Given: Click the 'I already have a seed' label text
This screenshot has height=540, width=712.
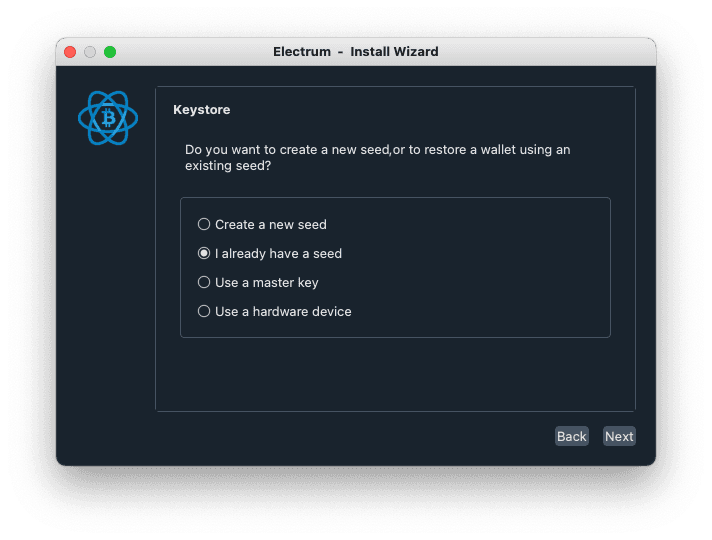Looking at the screenshot, I should pos(278,254).
